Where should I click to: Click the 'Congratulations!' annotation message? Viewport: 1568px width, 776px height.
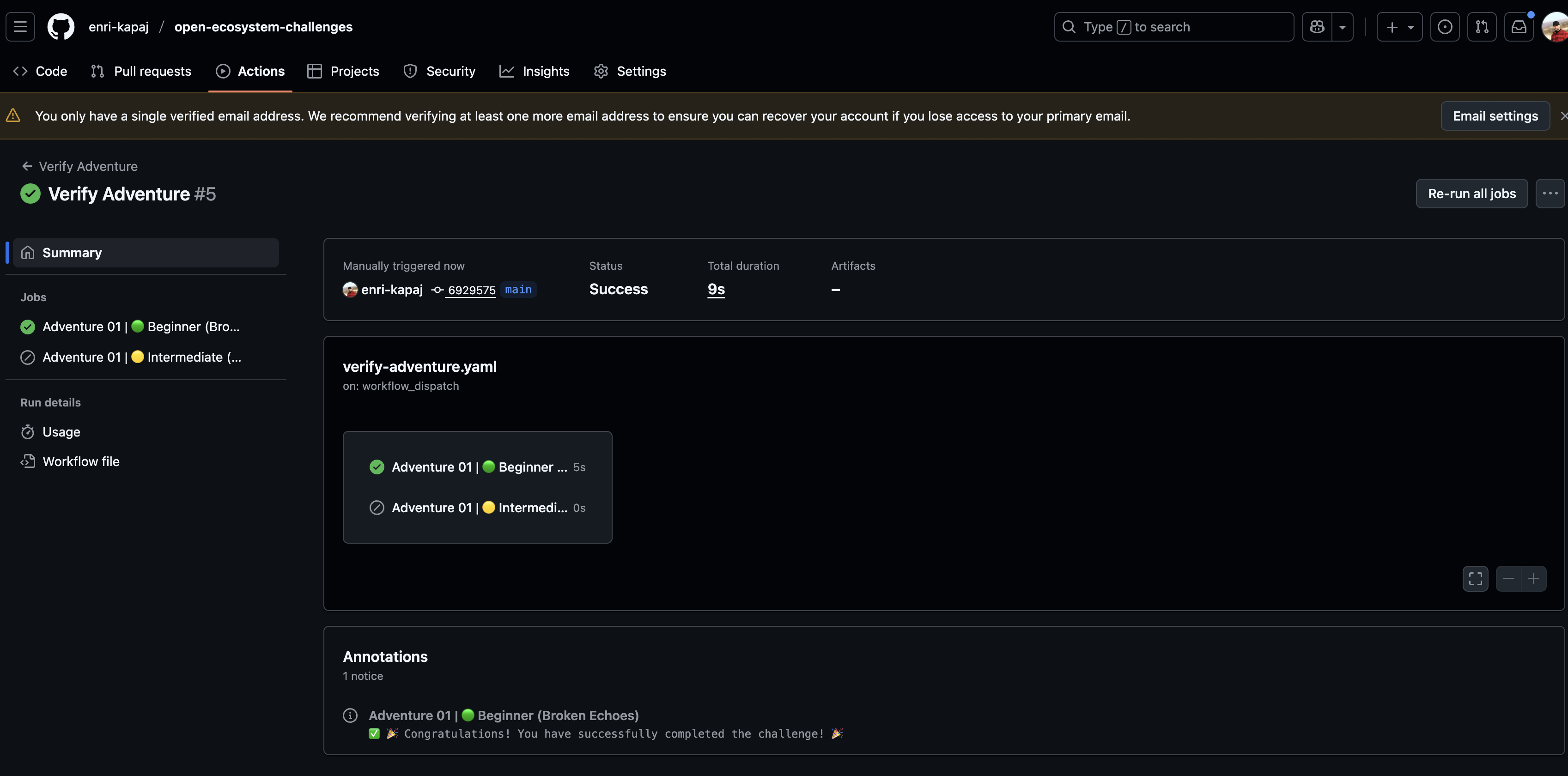click(606, 734)
